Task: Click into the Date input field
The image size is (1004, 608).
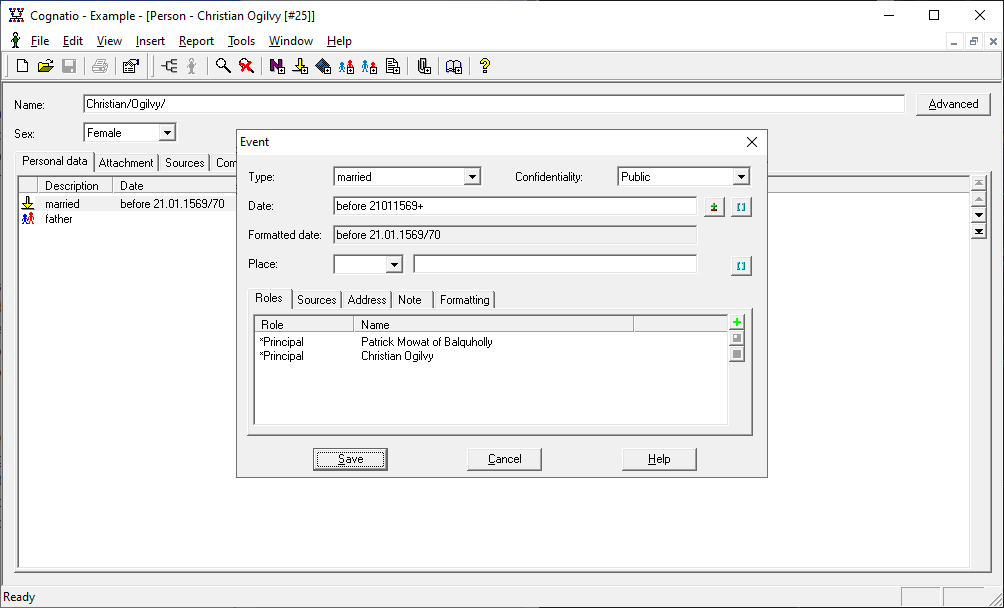Action: (515, 206)
